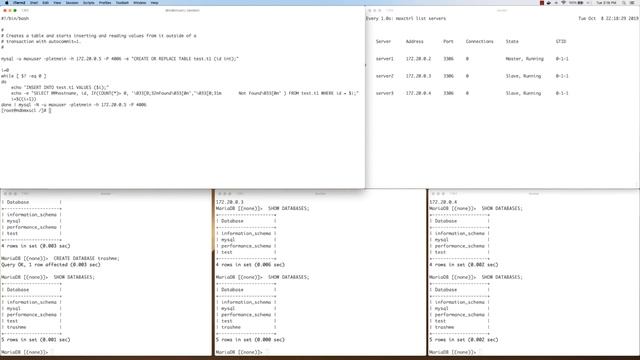Open the Apple menu

click(x=7, y=2)
